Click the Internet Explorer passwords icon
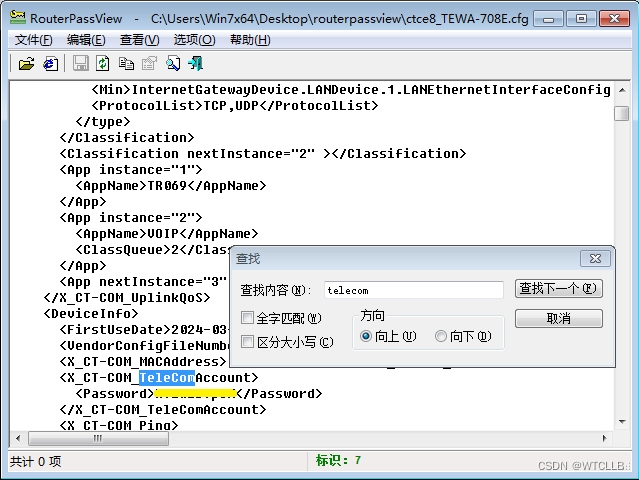The image size is (639, 480). pyautogui.click(x=51, y=64)
